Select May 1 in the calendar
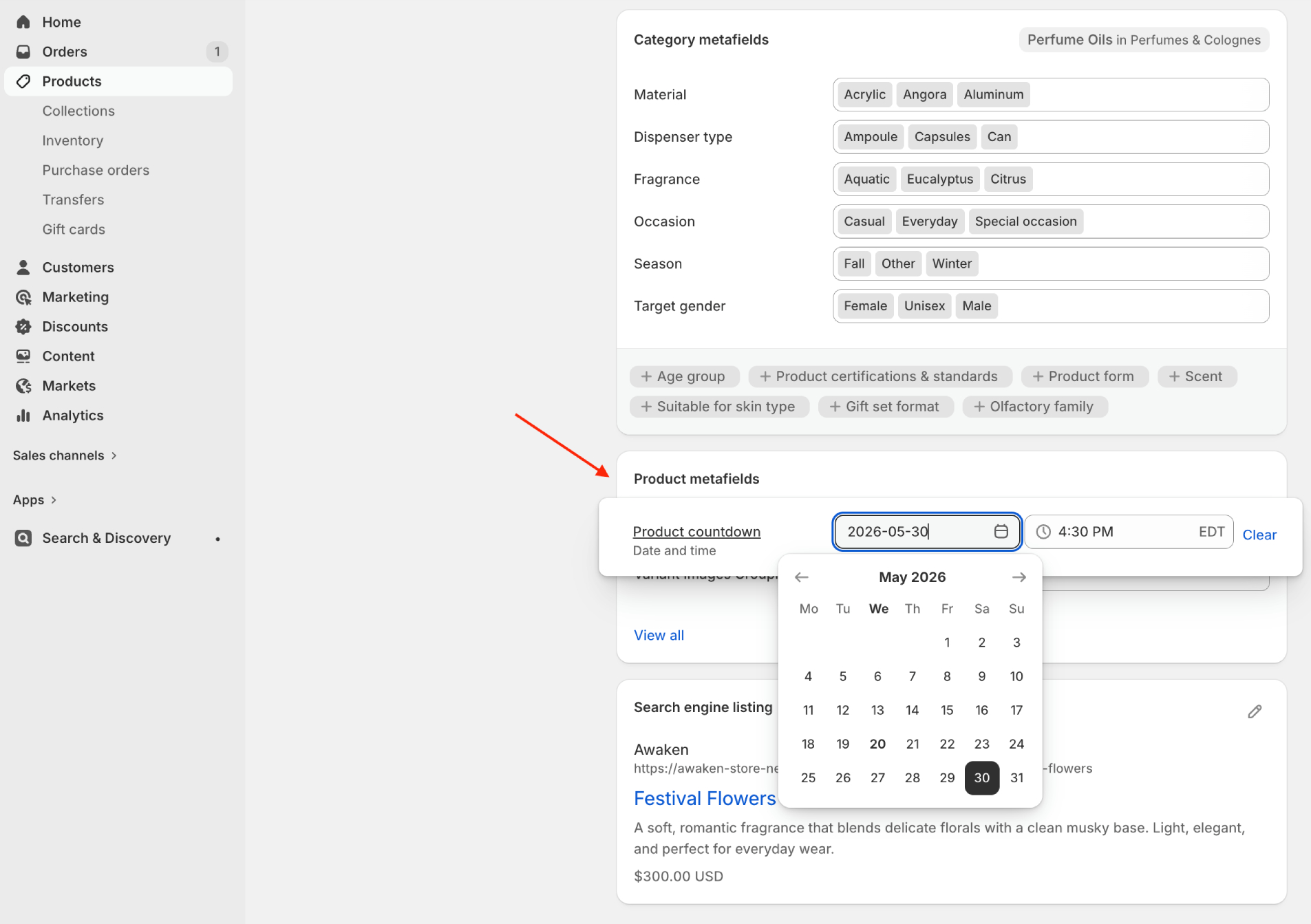 947,643
